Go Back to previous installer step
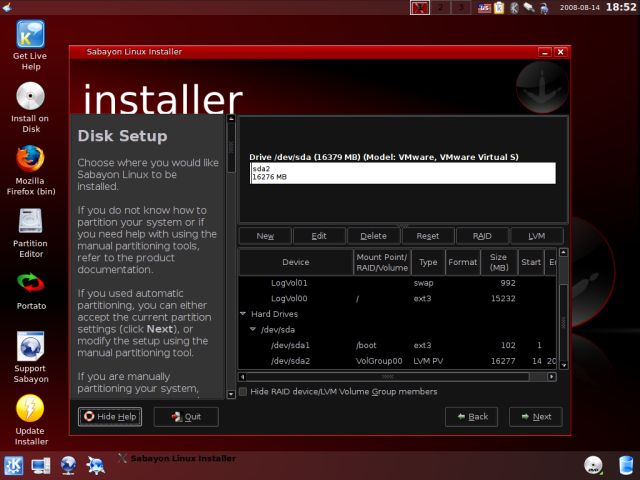640x480 pixels. click(x=471, y=417)
